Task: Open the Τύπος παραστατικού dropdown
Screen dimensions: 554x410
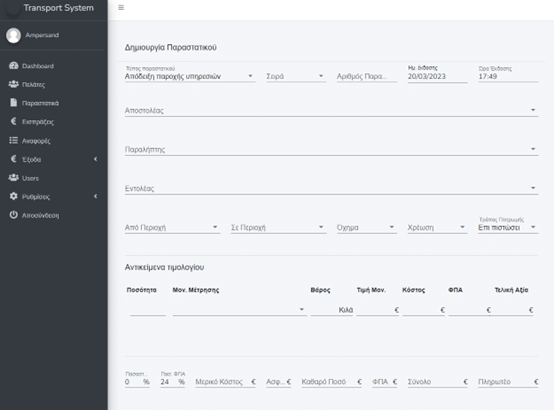Action: (x=190, y=76)
